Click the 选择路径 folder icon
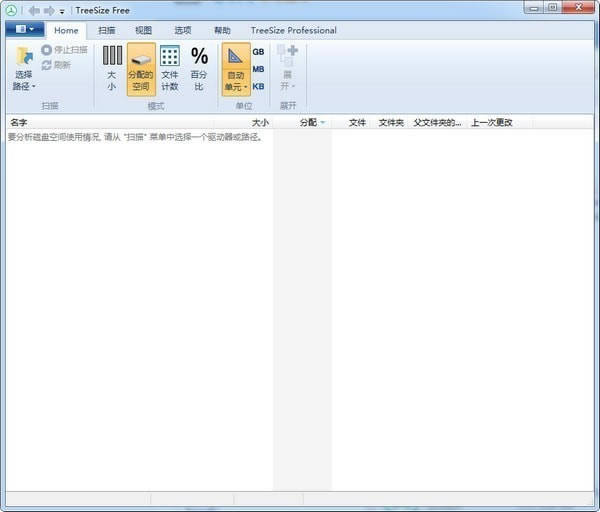The width and height of the screenshot is (600, 512). click(x=24, y=57)
